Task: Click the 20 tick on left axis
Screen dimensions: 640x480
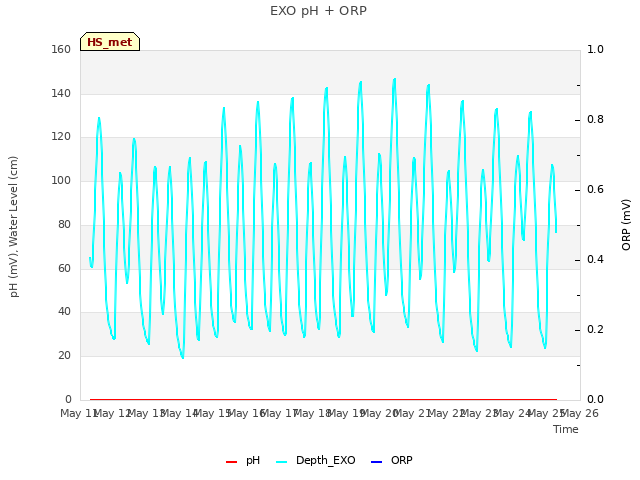Action: (x=64, y=356)
